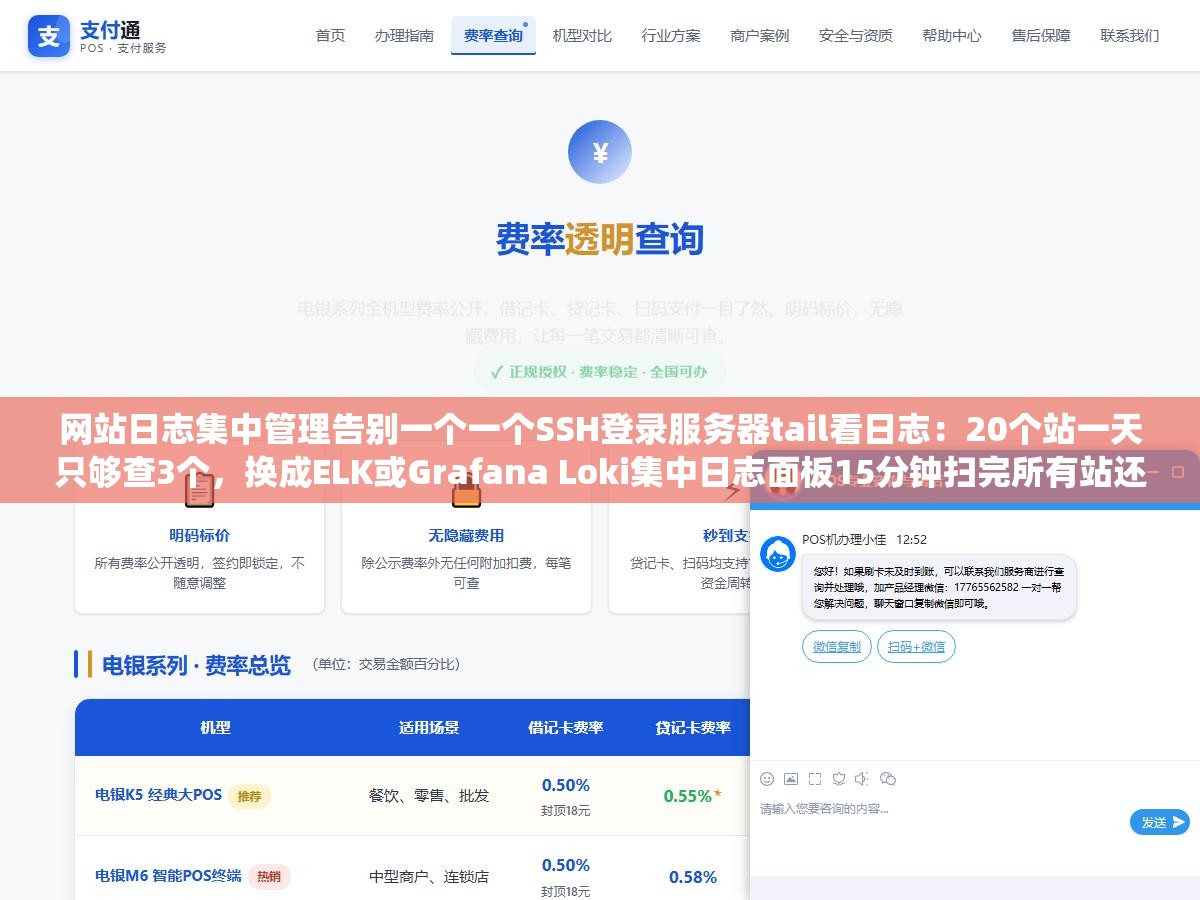Image resolution: width=1200 pixels, height=900 pixels.
Task: Click the WeChat icon in chat toolbar
Action: (887, 778)
